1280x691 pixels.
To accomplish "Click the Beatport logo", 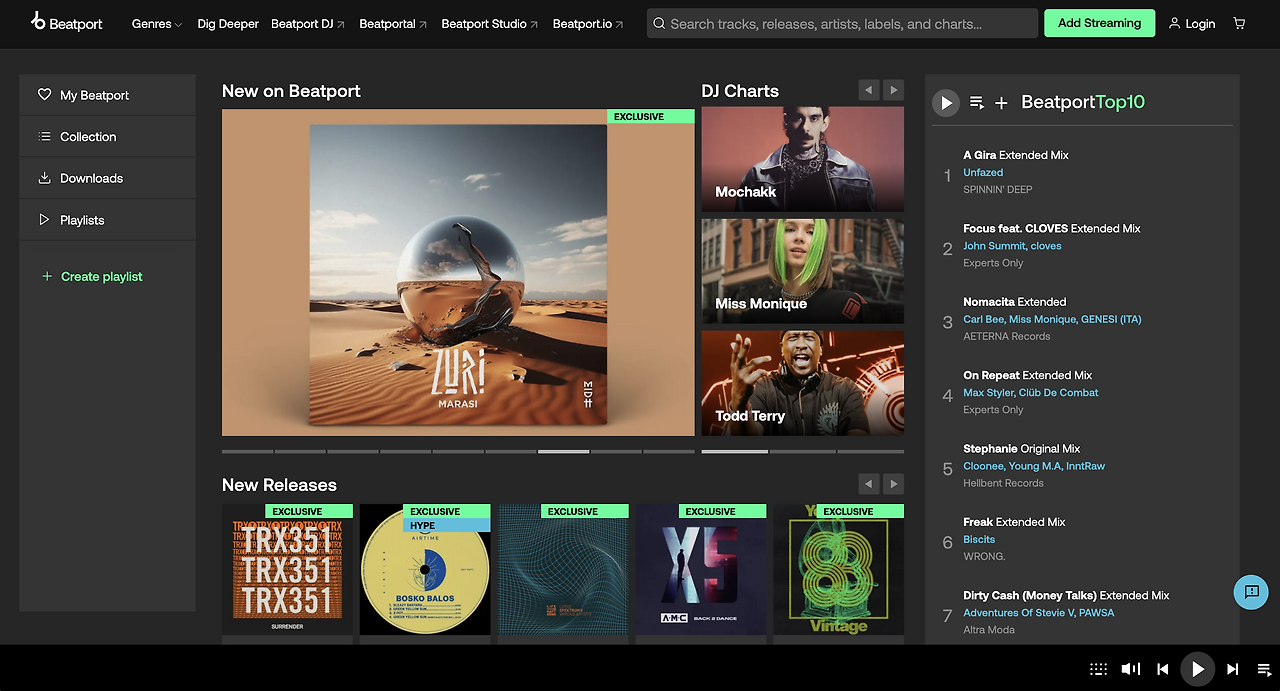I will 66,22.
